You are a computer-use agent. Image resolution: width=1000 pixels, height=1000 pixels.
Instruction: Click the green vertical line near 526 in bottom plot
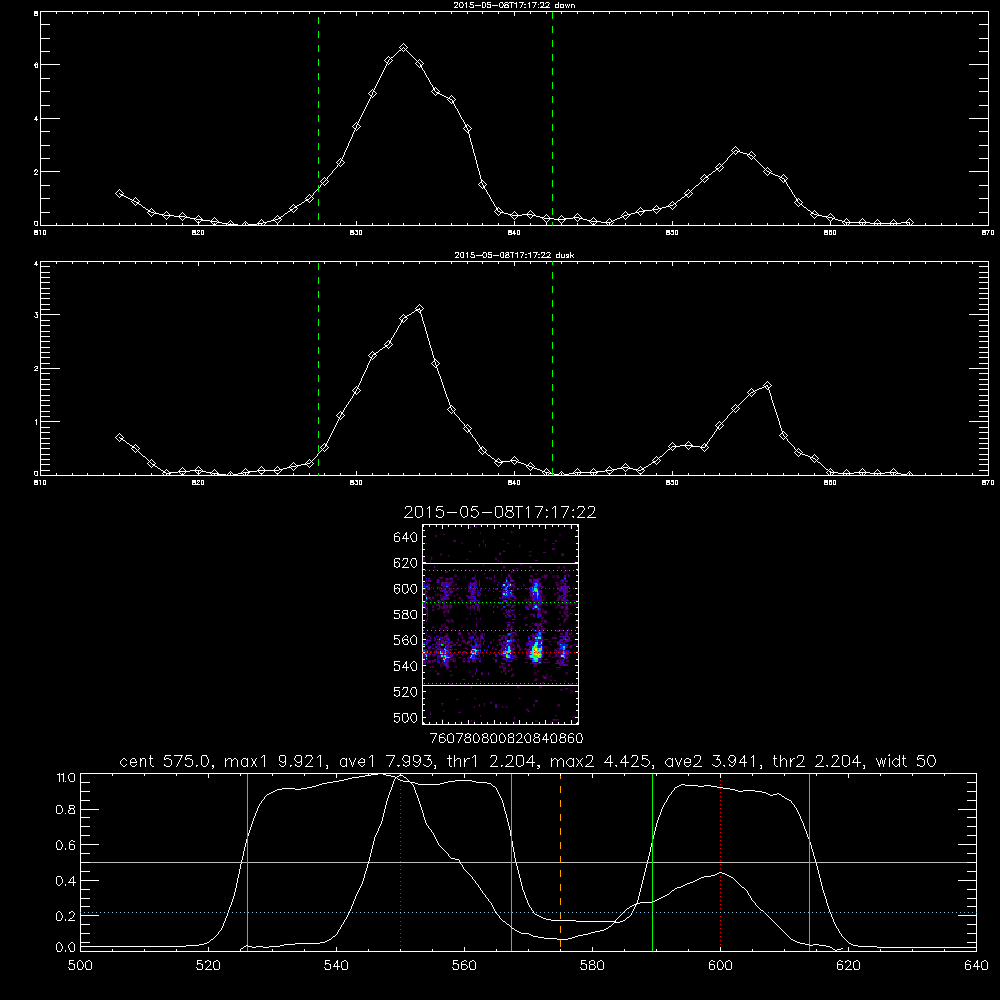pos(247,861)
